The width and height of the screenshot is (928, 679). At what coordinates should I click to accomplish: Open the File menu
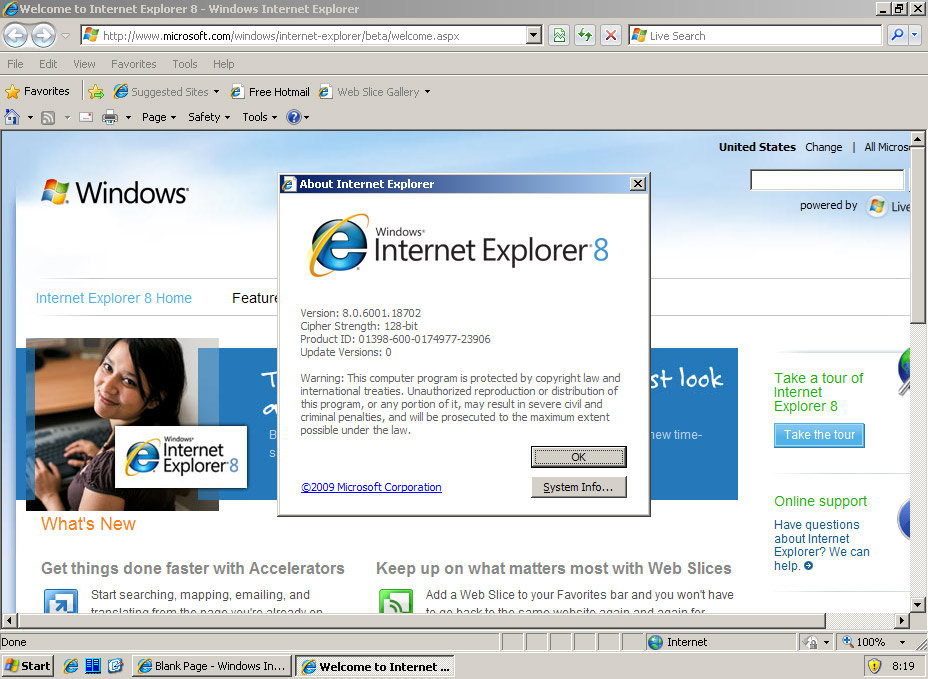coord(15,64)
